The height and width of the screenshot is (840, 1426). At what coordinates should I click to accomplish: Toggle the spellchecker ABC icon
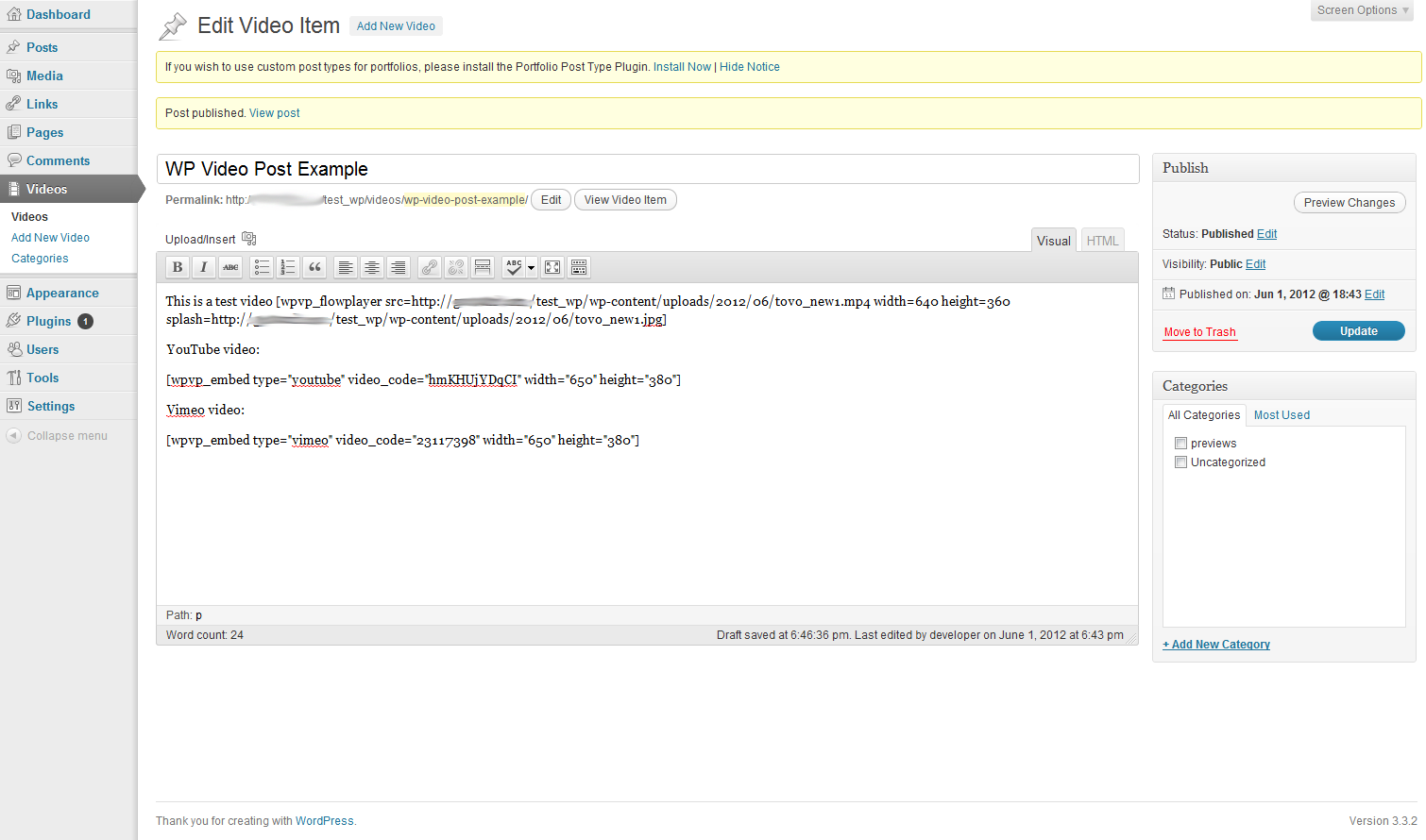(x=514, y=267)
